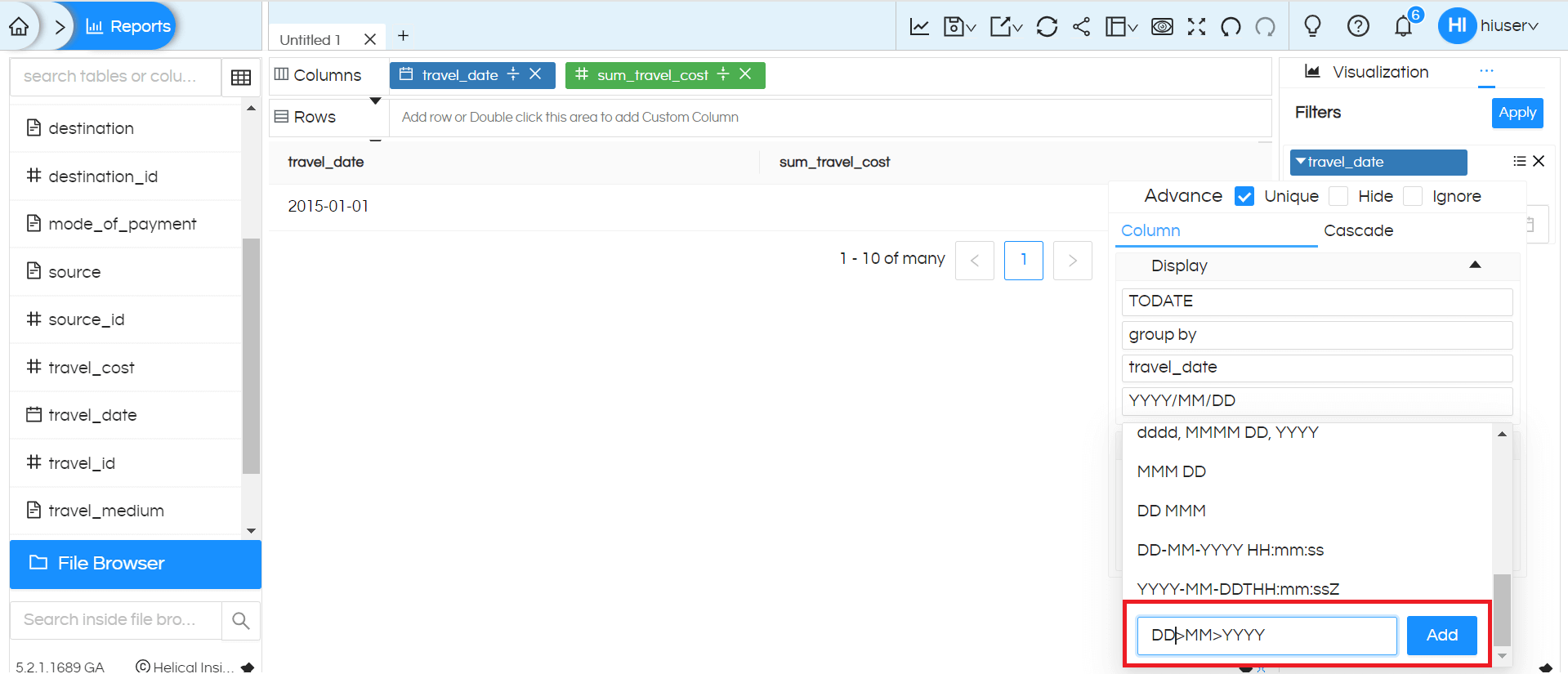This screenshot has height=674, width=1568.
Task: Select the source column
Action: tap(126, 272)
